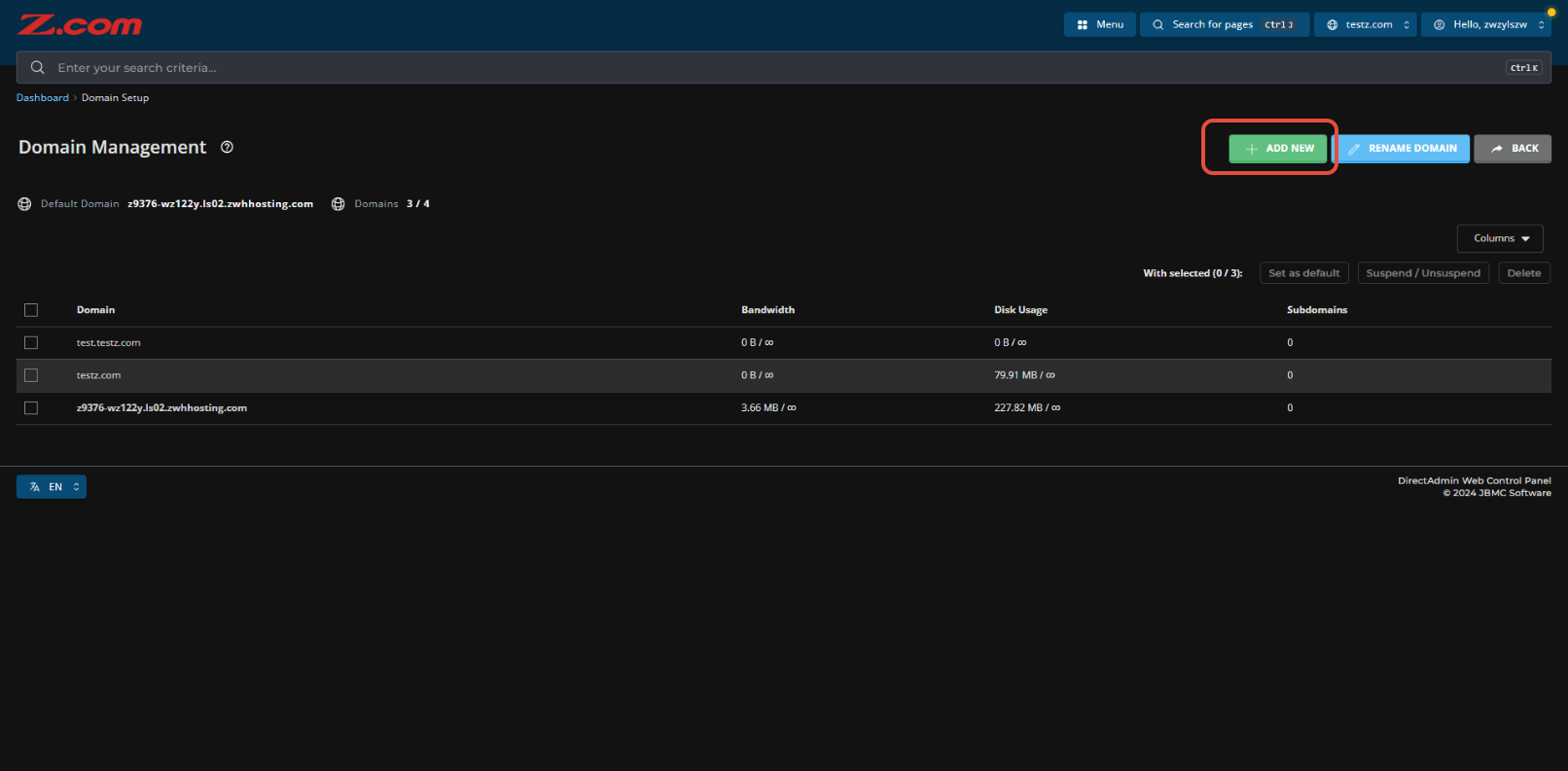Click Suspend / Unsuspend button
Image resolution: width=1568 pixels, height=771 pixels.
(1423, 273)
